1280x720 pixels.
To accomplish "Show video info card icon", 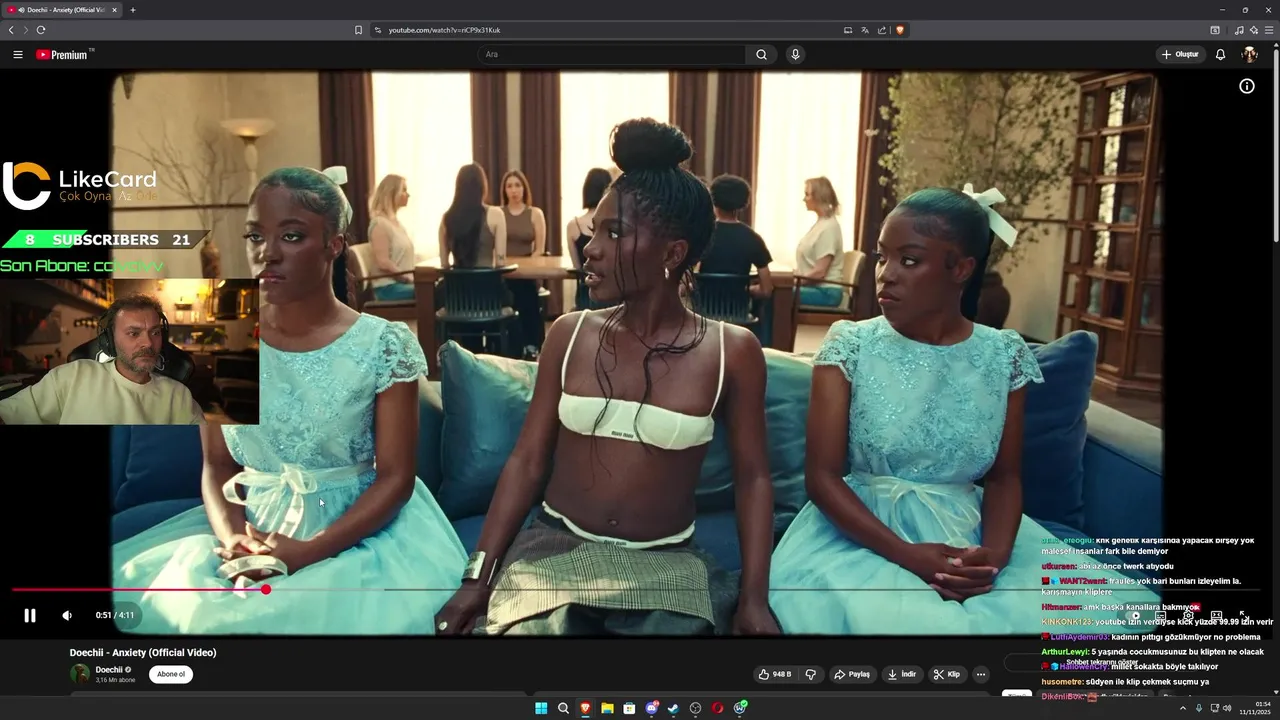I will [1247, 86].
